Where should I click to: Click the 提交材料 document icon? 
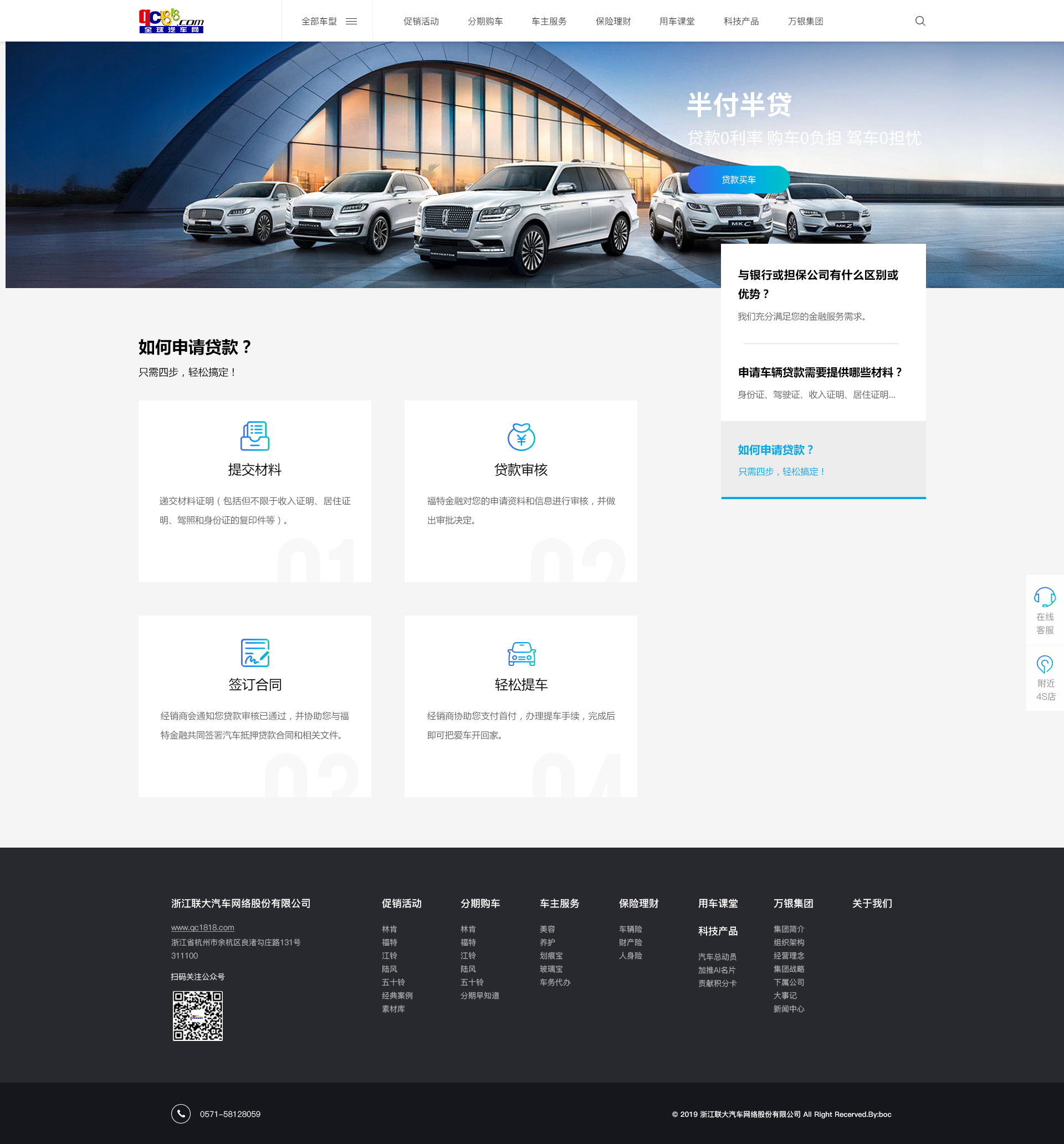pyautogui.click(x=254, y=435)
